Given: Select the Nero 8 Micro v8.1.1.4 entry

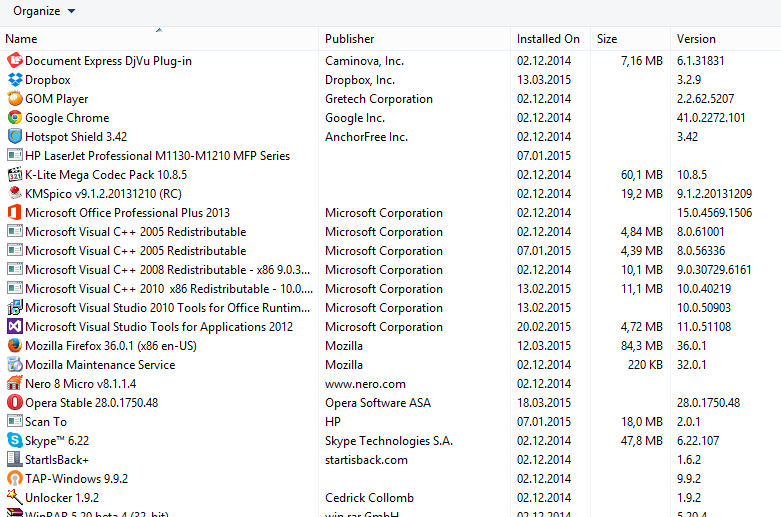Looking at the screenshot, I should (x=80, y=384).
